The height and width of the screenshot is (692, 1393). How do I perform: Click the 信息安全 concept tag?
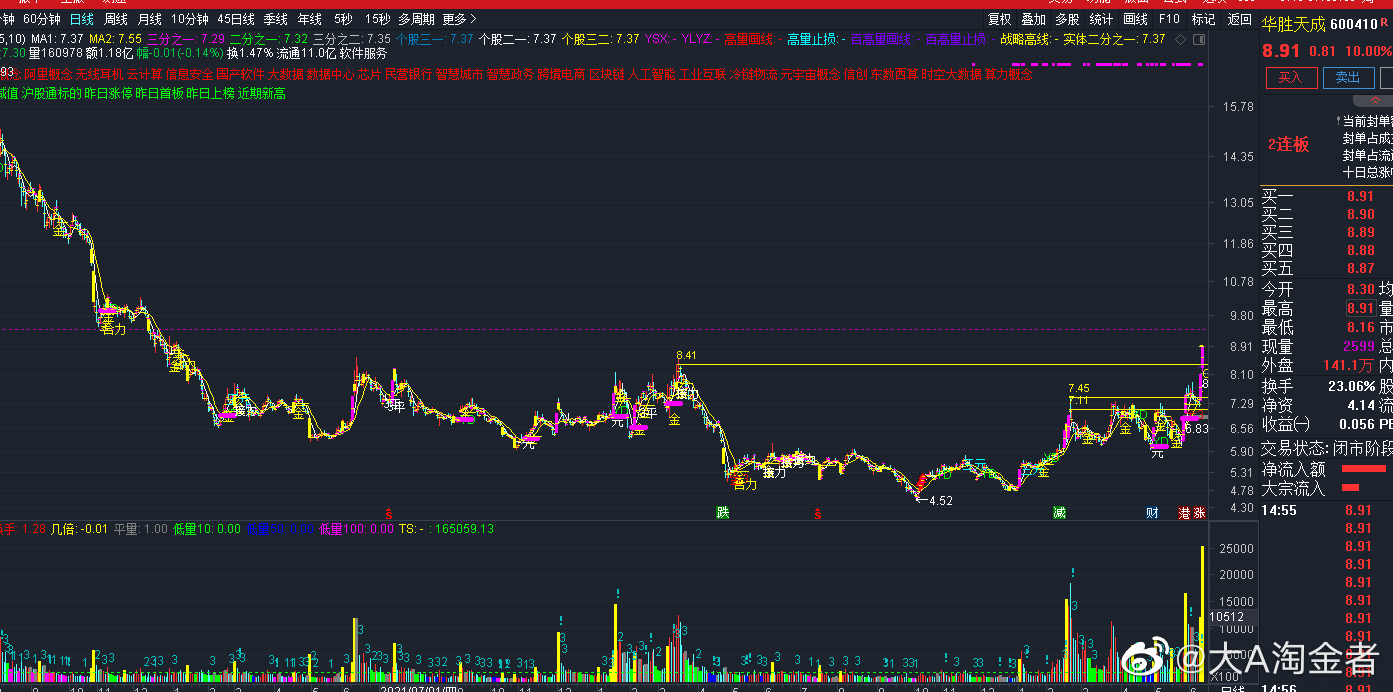[x=189, y=74]
